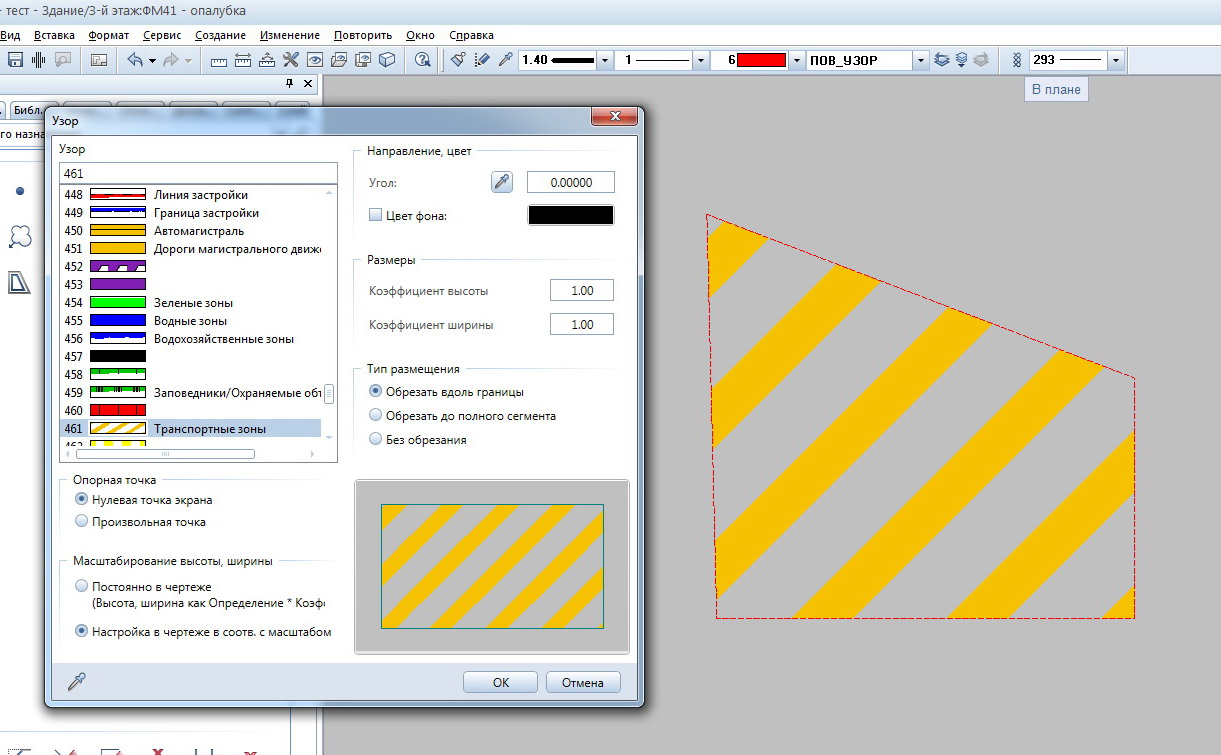Open the Изменение menu
The height and width of the screenshot is (755, 1221).
tap(290, 35)
